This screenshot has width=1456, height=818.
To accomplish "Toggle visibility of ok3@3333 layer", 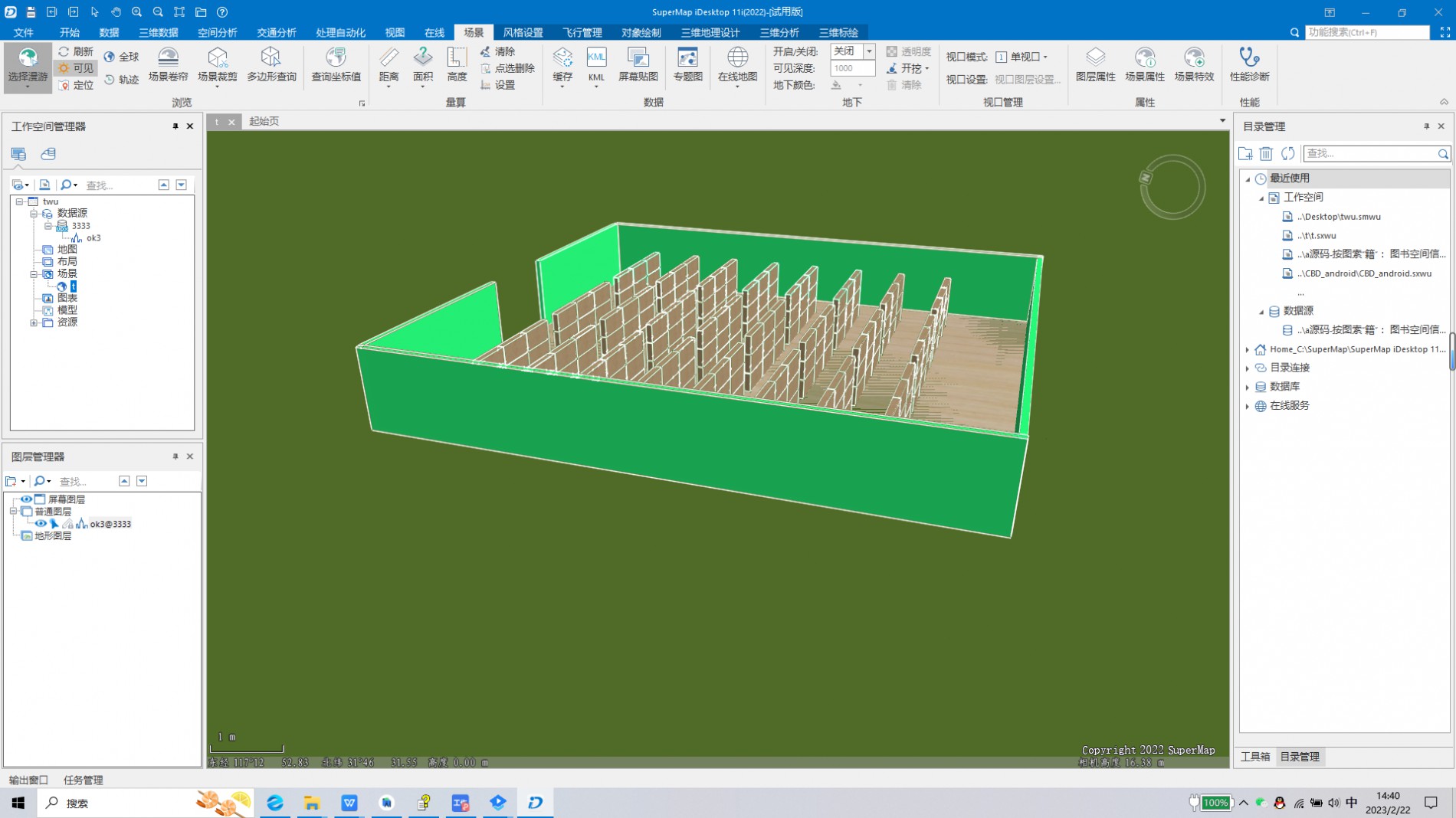I will (x=41, y=524).
